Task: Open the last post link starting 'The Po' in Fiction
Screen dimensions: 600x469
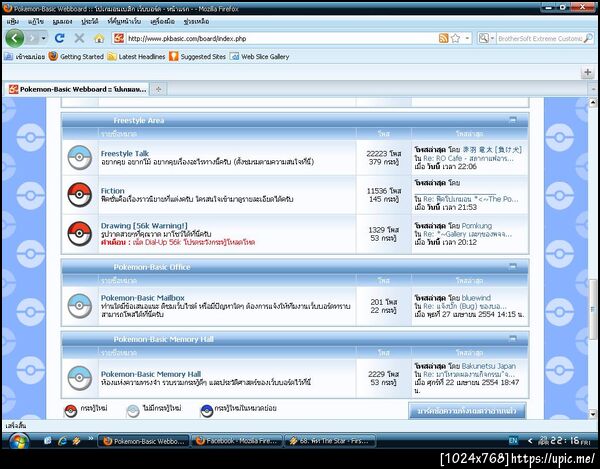Action: pos(471,199)
